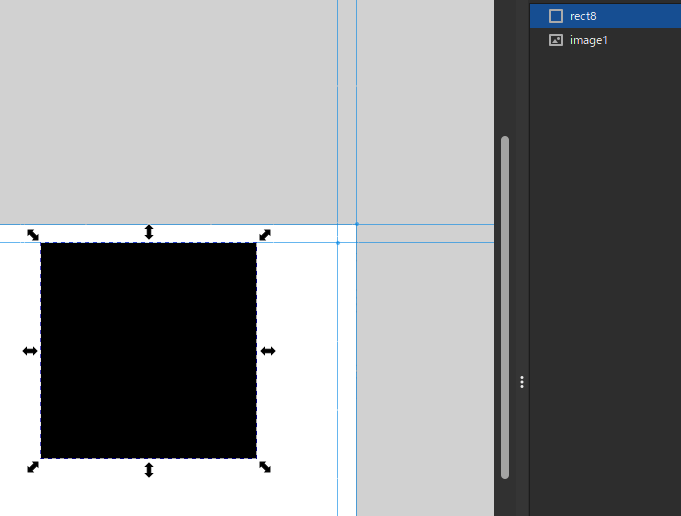This screenshot has width=681, height=516.
Task: Click the black rectangle on the canvas
Action: click(x=149, y=351)
